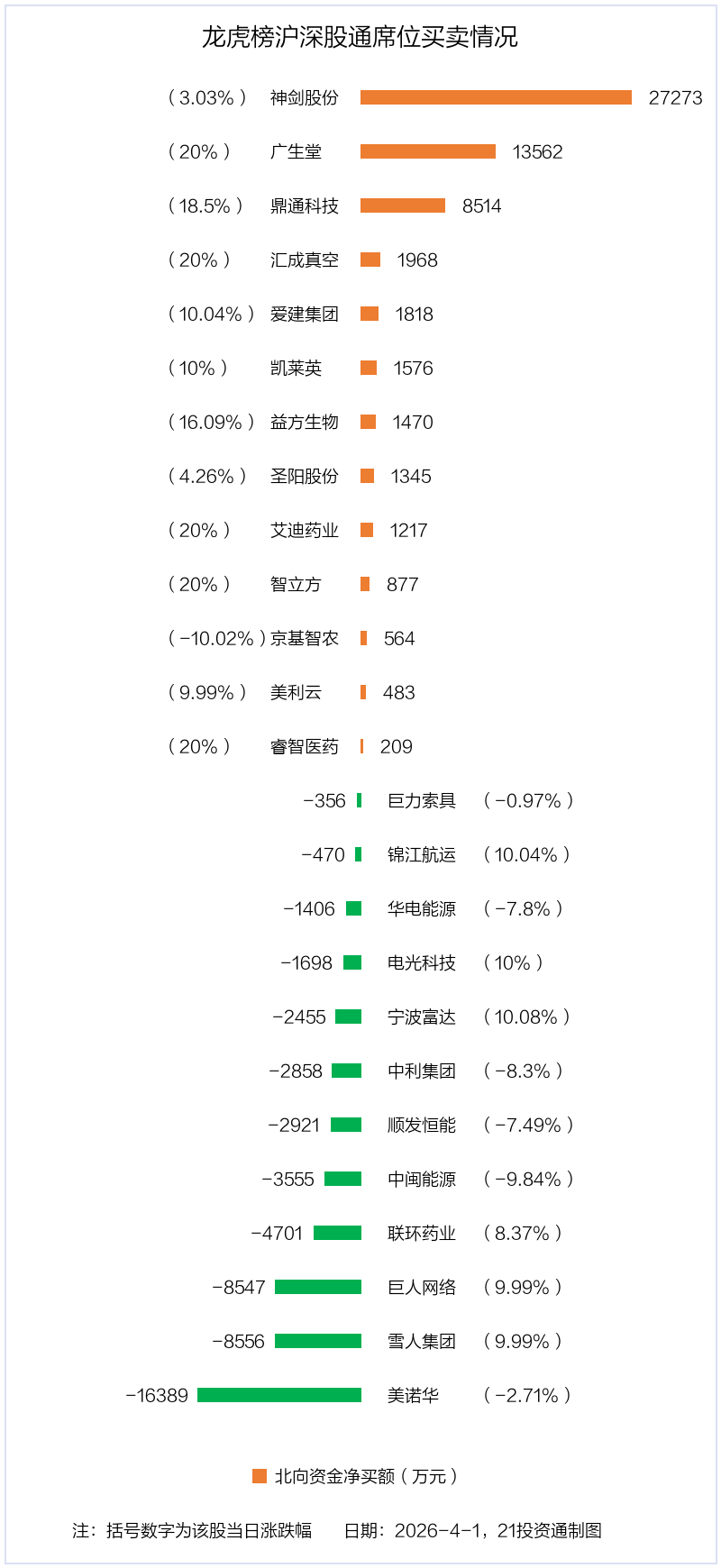This screenshot has height=1568, width=721.
Task: Select the 广生堂 orange bar
Action: [428, 151]
